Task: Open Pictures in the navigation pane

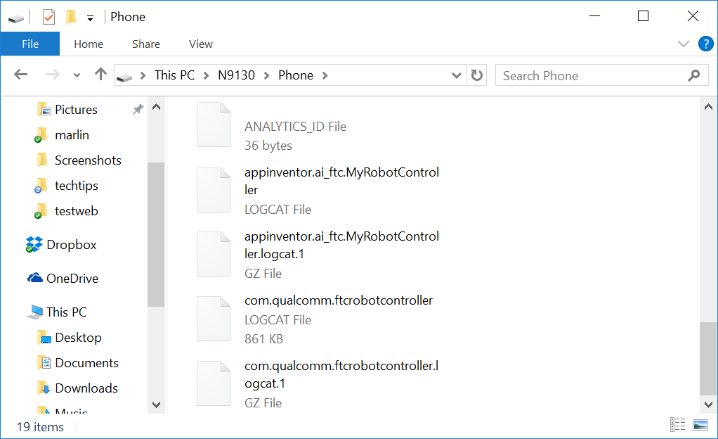Action: (76, 110)
